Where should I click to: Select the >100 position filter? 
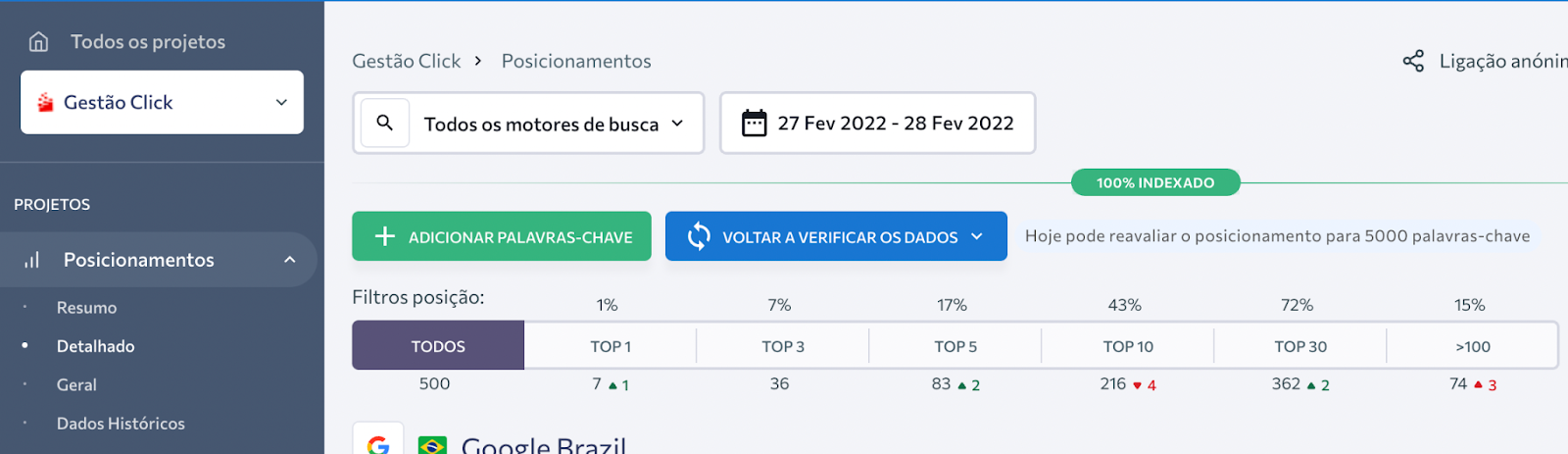1472,346
